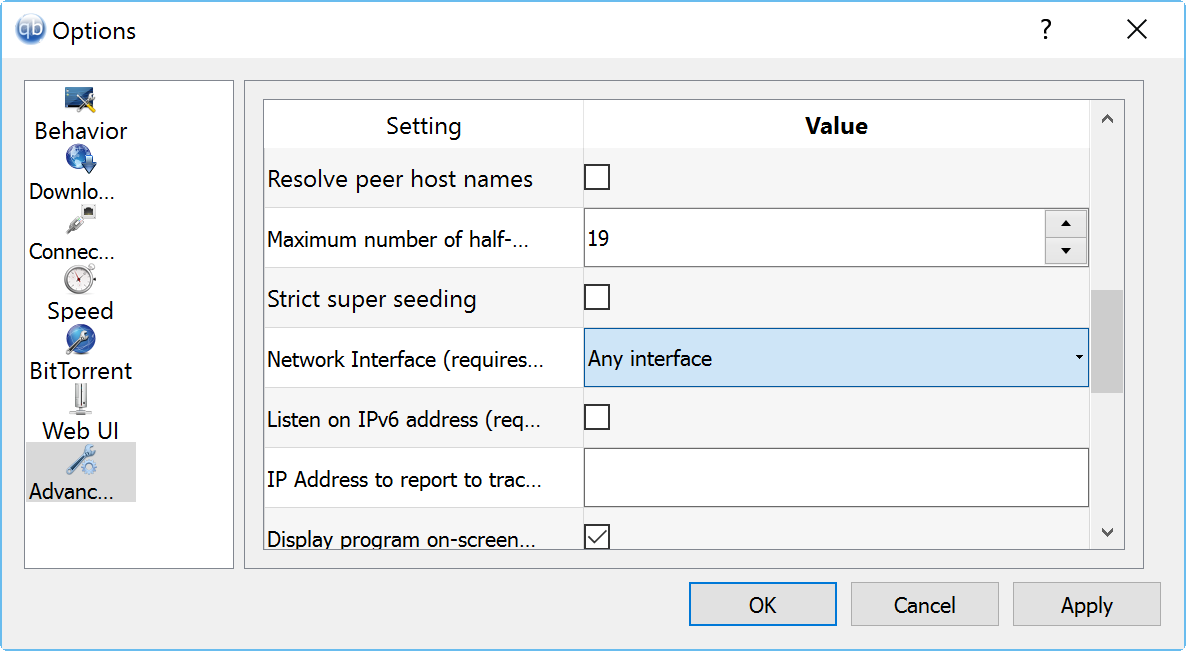Click the Value column header
1186x651 pixels.
pos(836,126)
